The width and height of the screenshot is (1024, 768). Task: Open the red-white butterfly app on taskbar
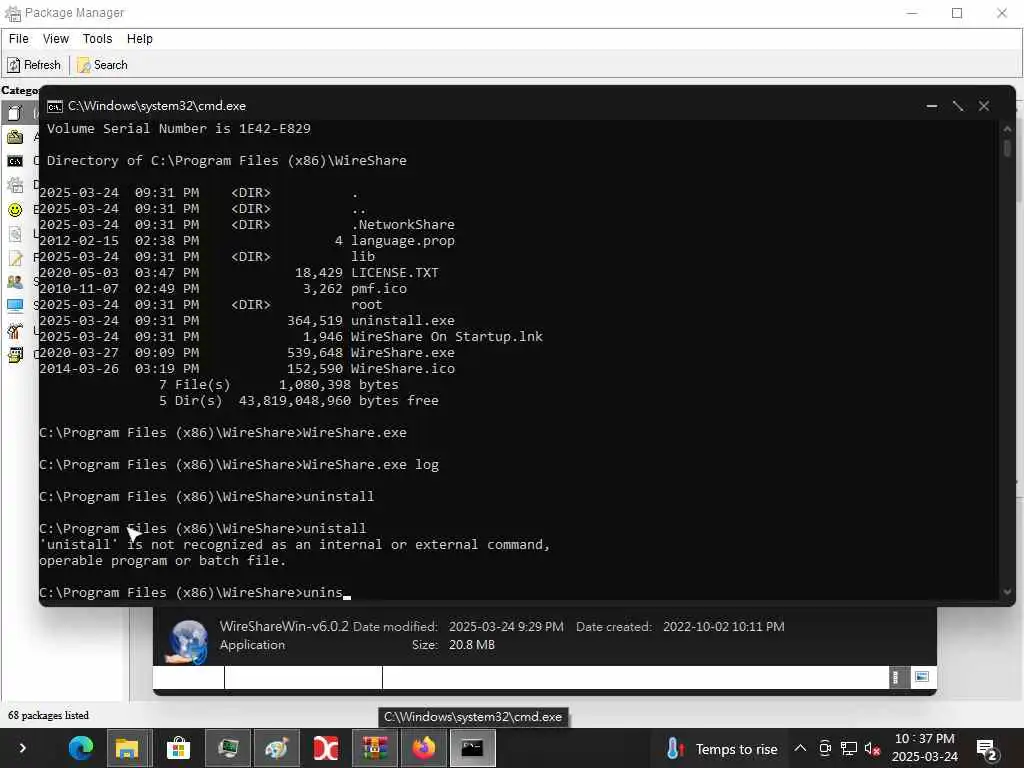325,748
